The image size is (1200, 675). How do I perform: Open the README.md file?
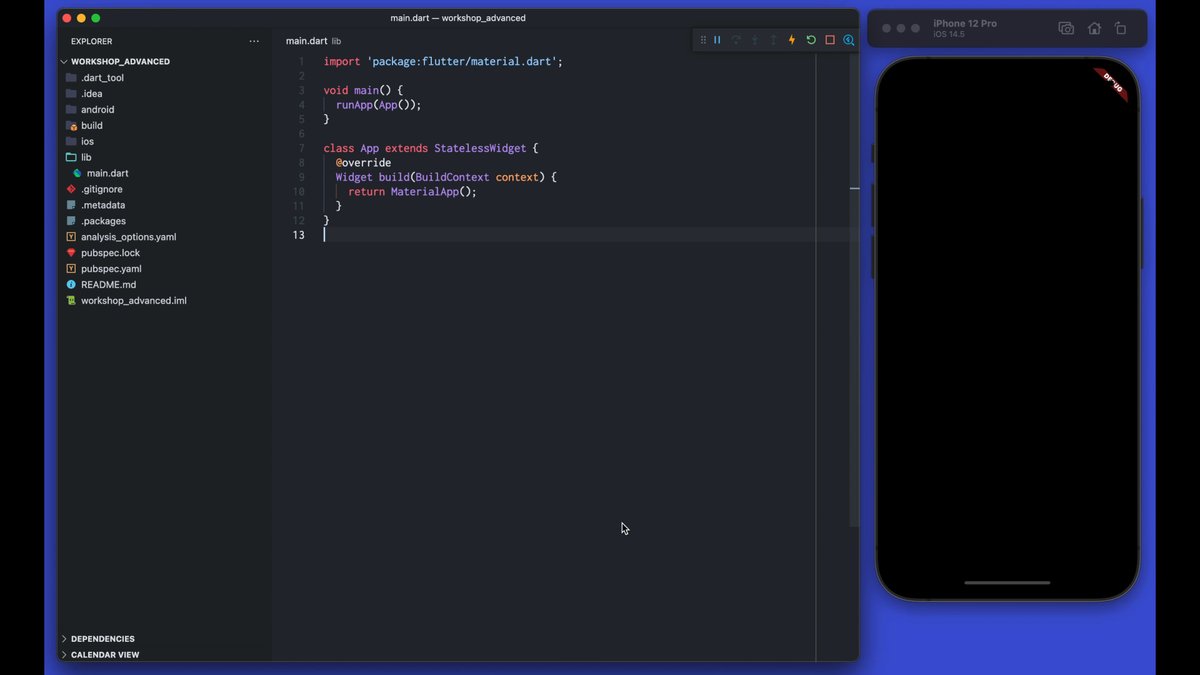pos(108,285)
